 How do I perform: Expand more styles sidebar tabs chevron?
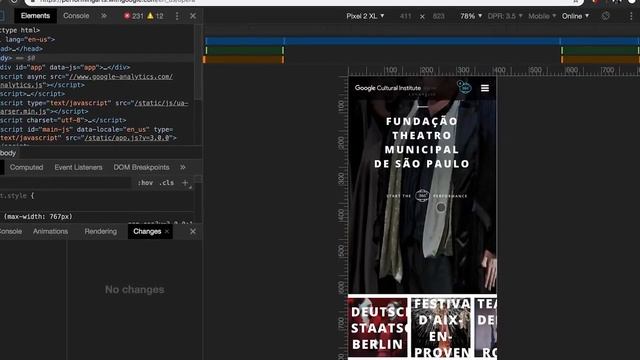coord(183,167)
